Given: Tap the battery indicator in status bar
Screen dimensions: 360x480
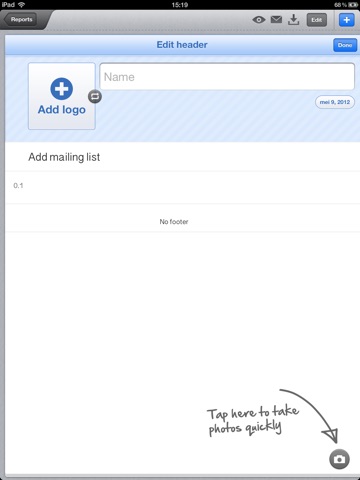Looking at the screenshot, I should tap(353, 5).
